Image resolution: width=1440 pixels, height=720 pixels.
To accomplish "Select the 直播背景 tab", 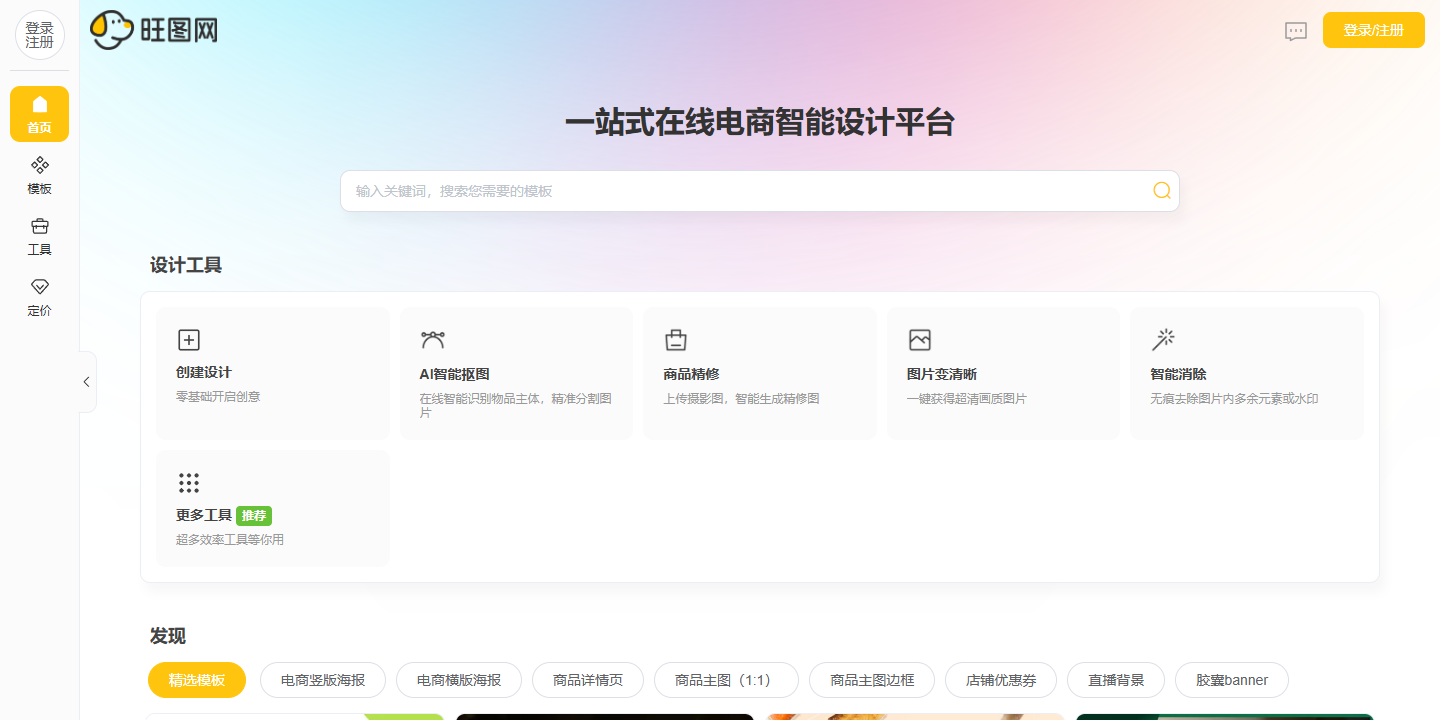I will coord(1116,680).
